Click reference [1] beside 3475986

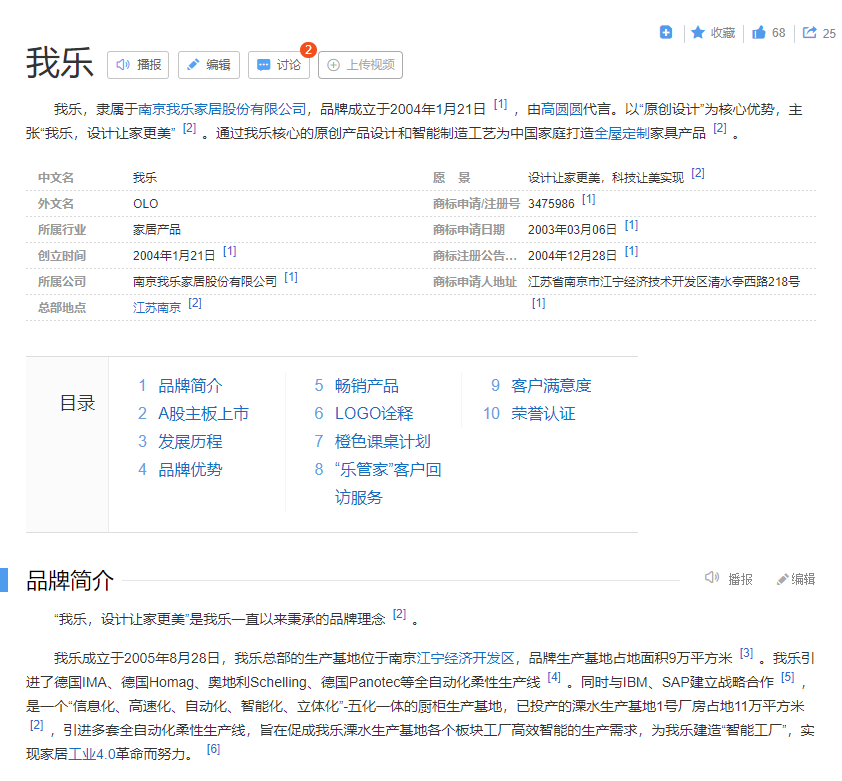pyautogui.click(x=589, y=199)
